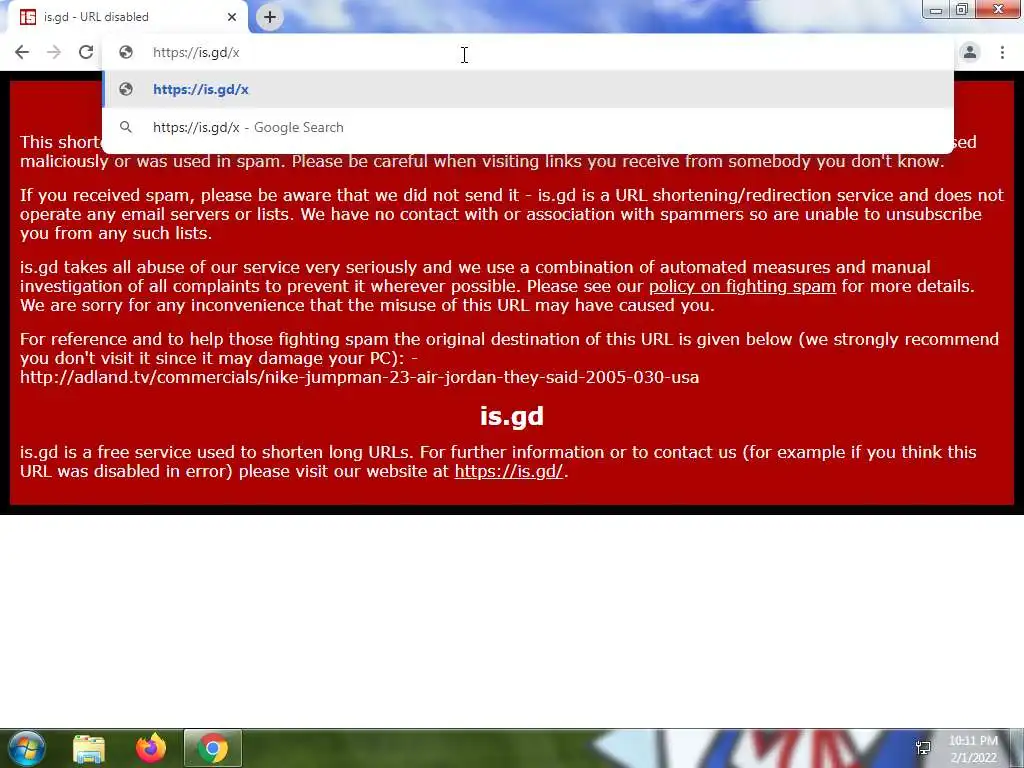Open a new tab with the plus button

(x=270, y=17)
